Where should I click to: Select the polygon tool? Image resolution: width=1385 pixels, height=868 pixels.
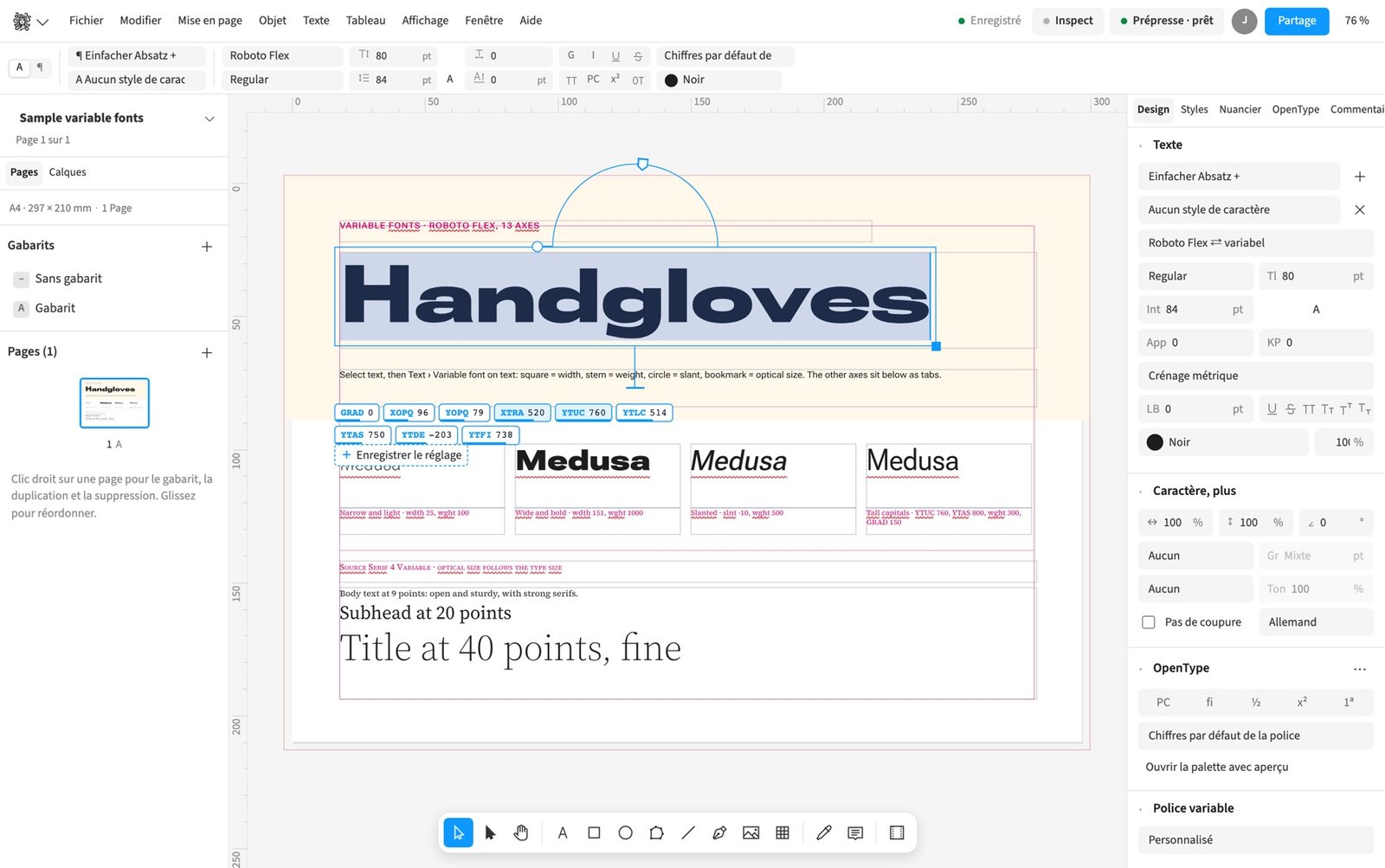coord(657,833)
